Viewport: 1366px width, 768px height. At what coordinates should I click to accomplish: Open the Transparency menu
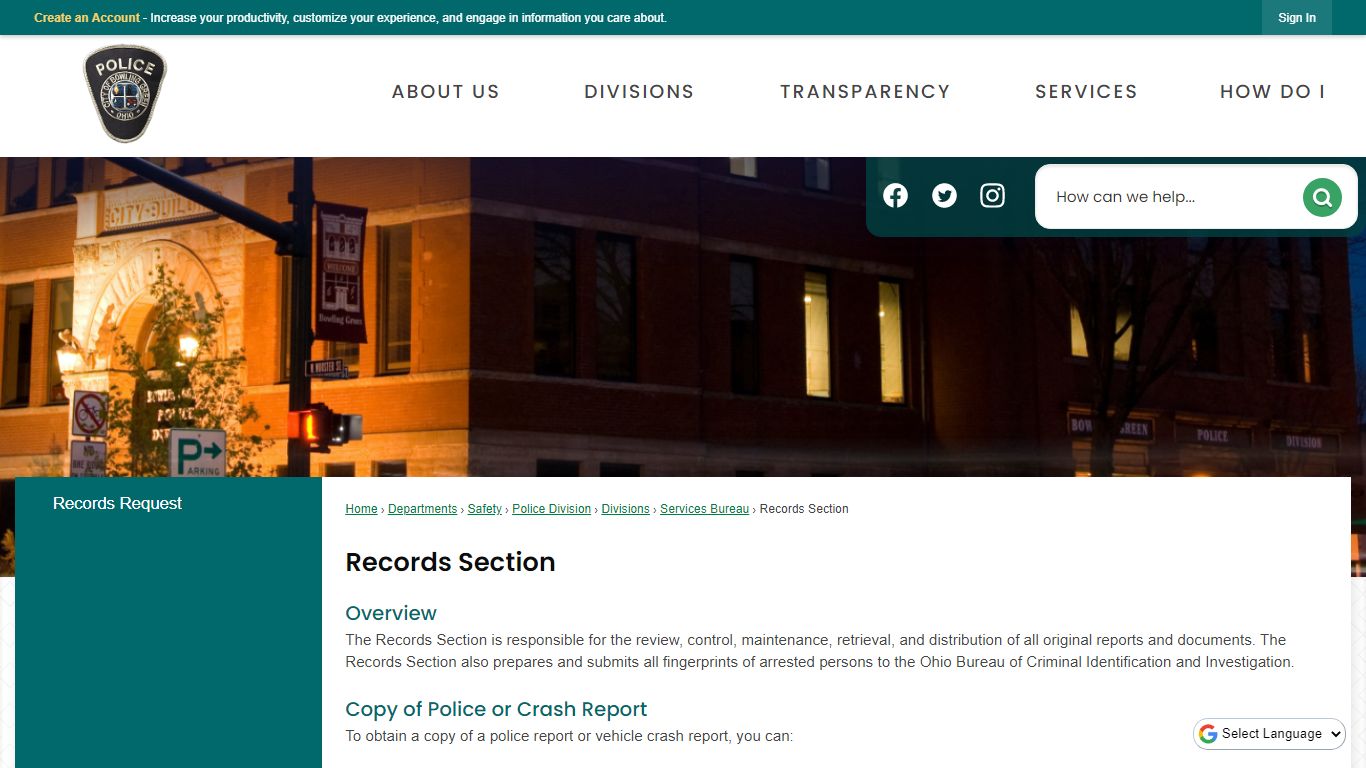(865, 92)
